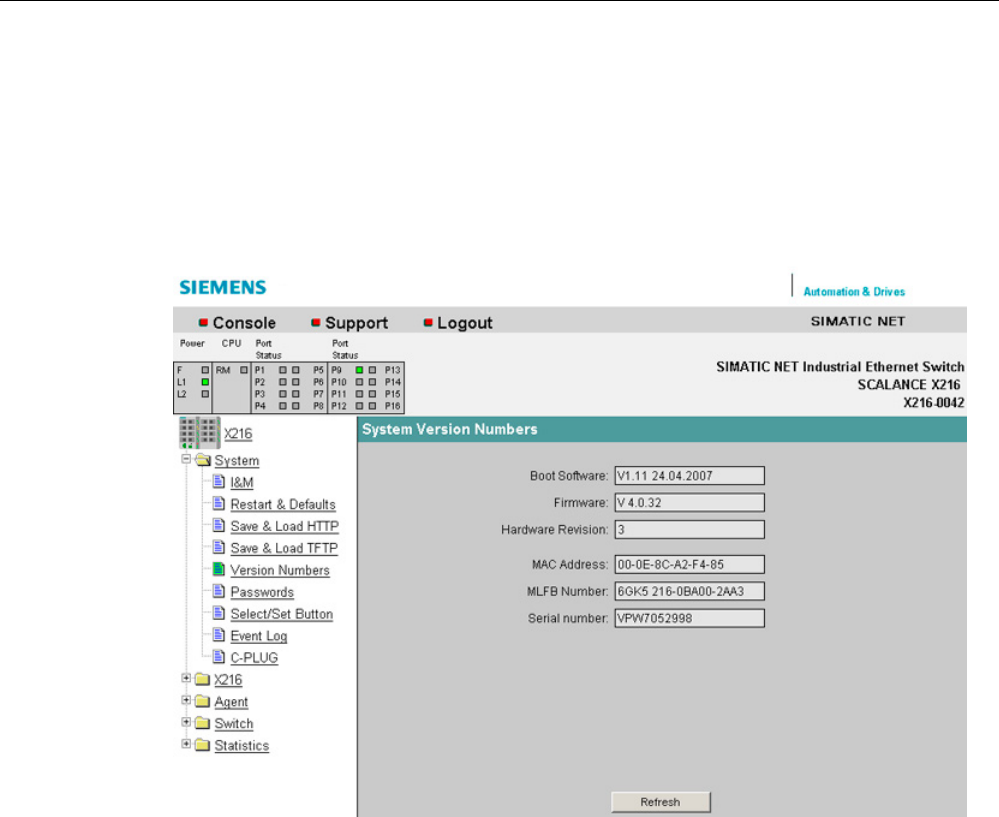Open the Console menu item
The height and width of the screenshot is (817, 999).
[244, 323]
